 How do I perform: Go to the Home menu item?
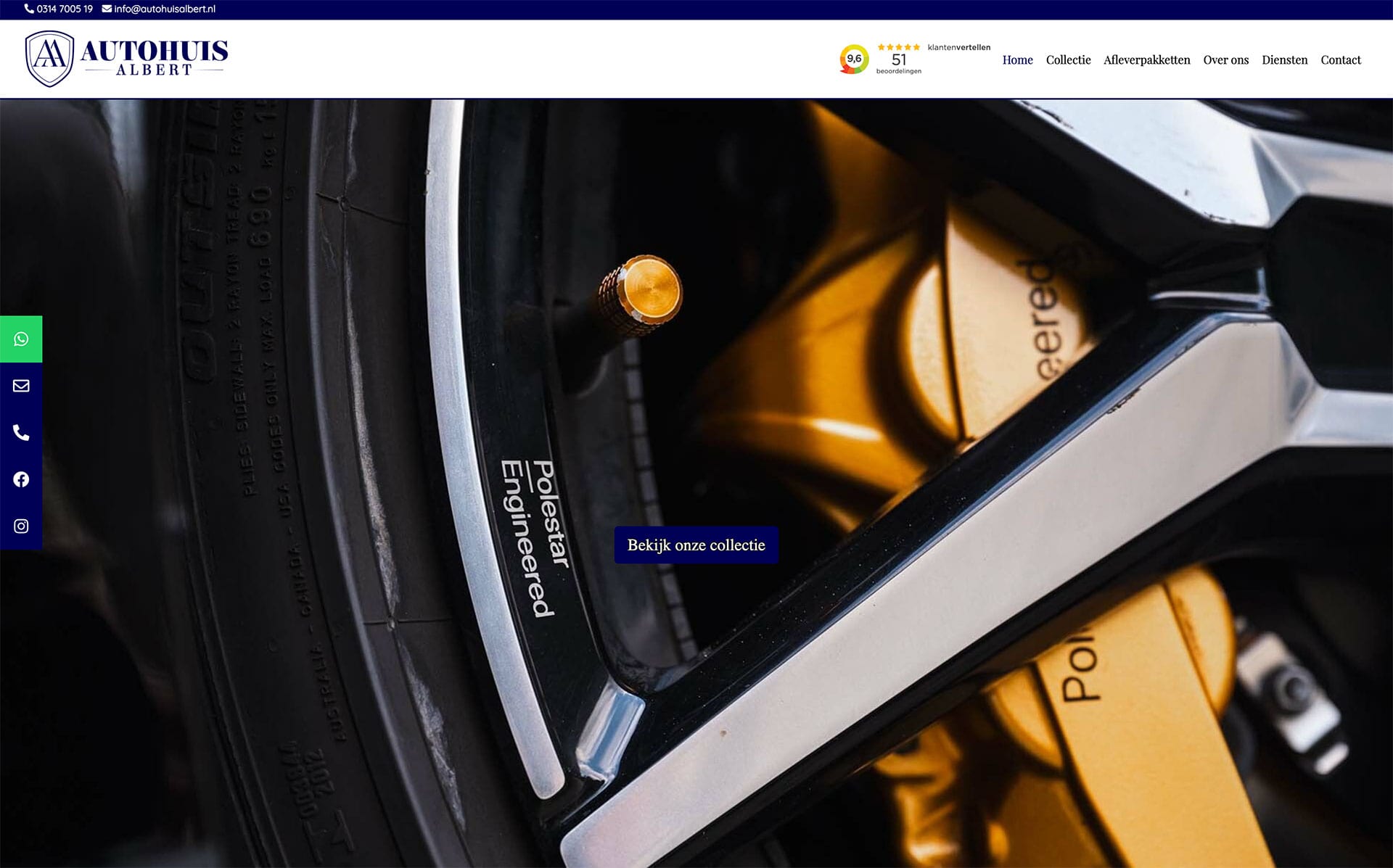click(x=1017, y=59)
